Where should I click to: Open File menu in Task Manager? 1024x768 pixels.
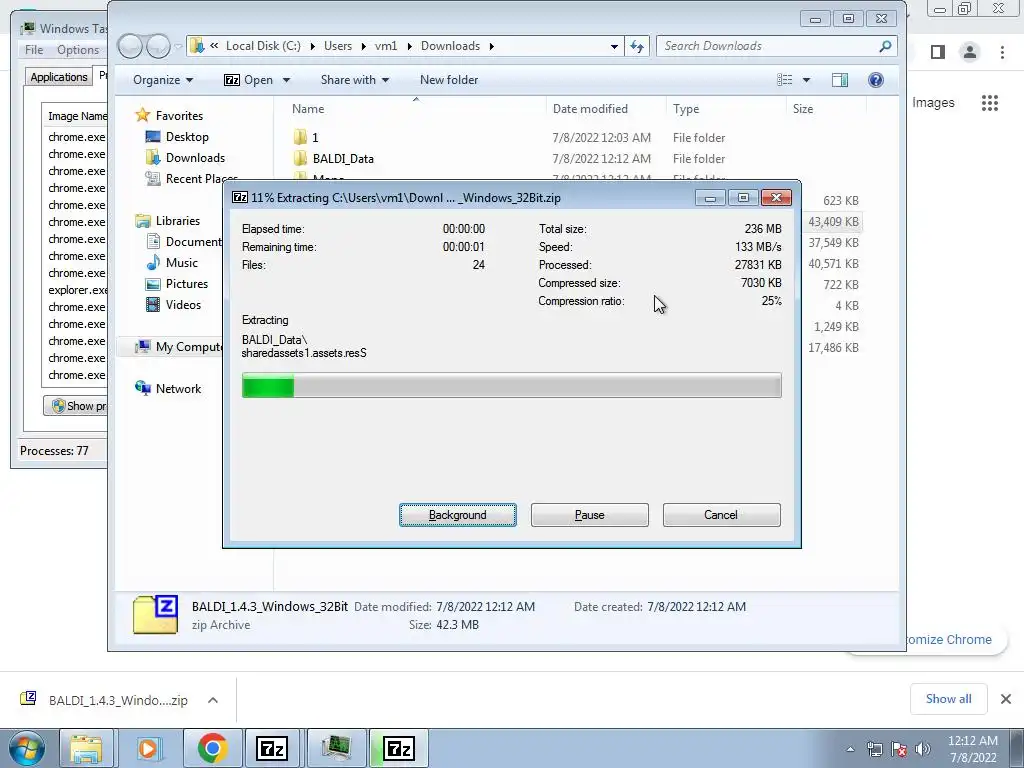(x=34, y=50)
